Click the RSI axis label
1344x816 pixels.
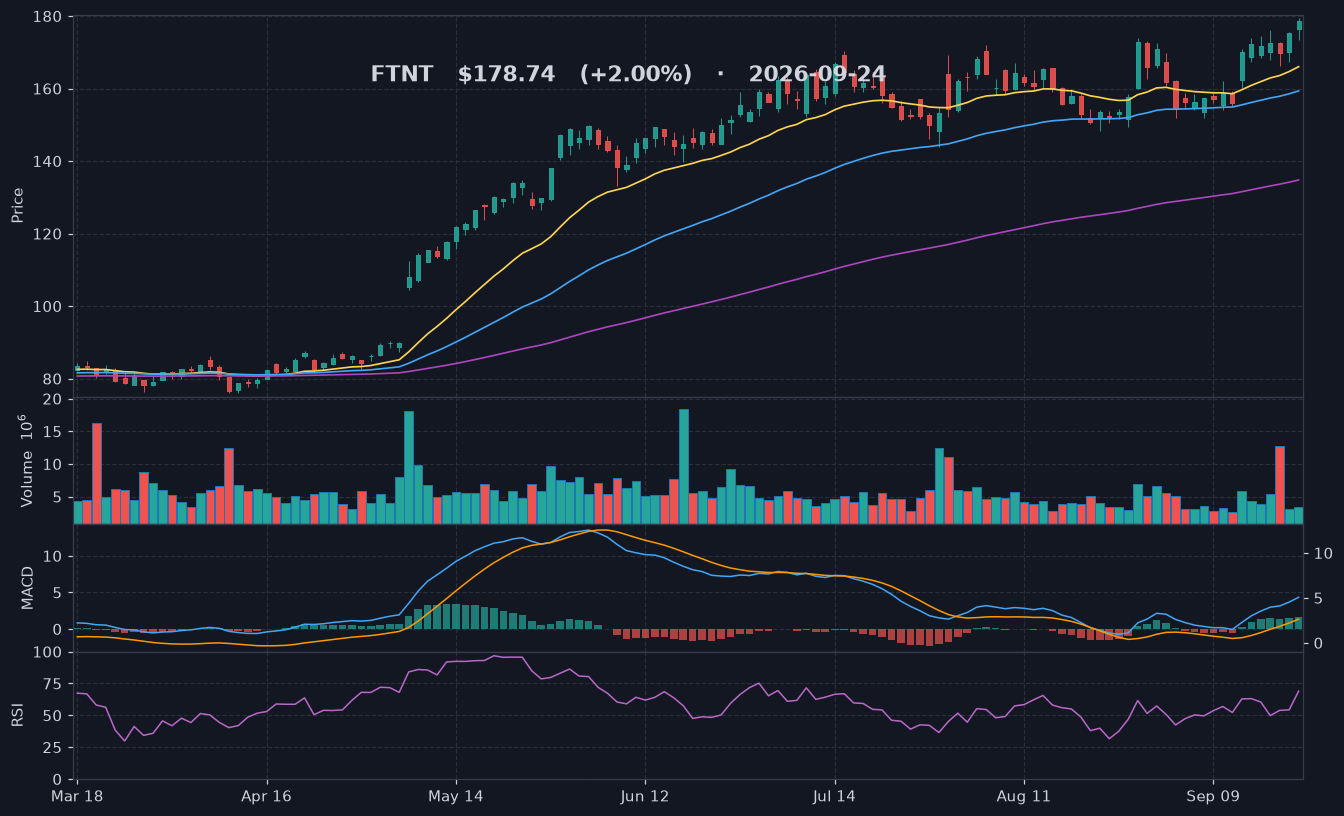pos(17,716)
